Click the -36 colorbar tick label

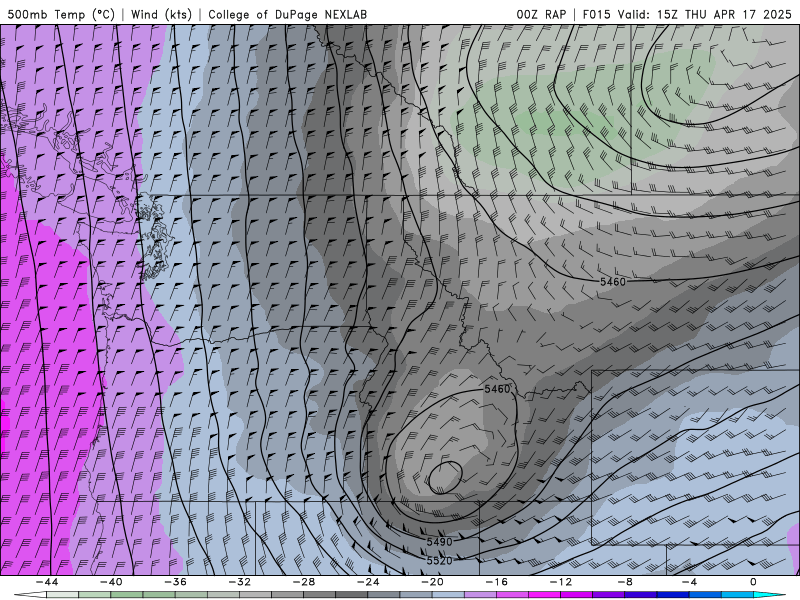tap(175, 582)
